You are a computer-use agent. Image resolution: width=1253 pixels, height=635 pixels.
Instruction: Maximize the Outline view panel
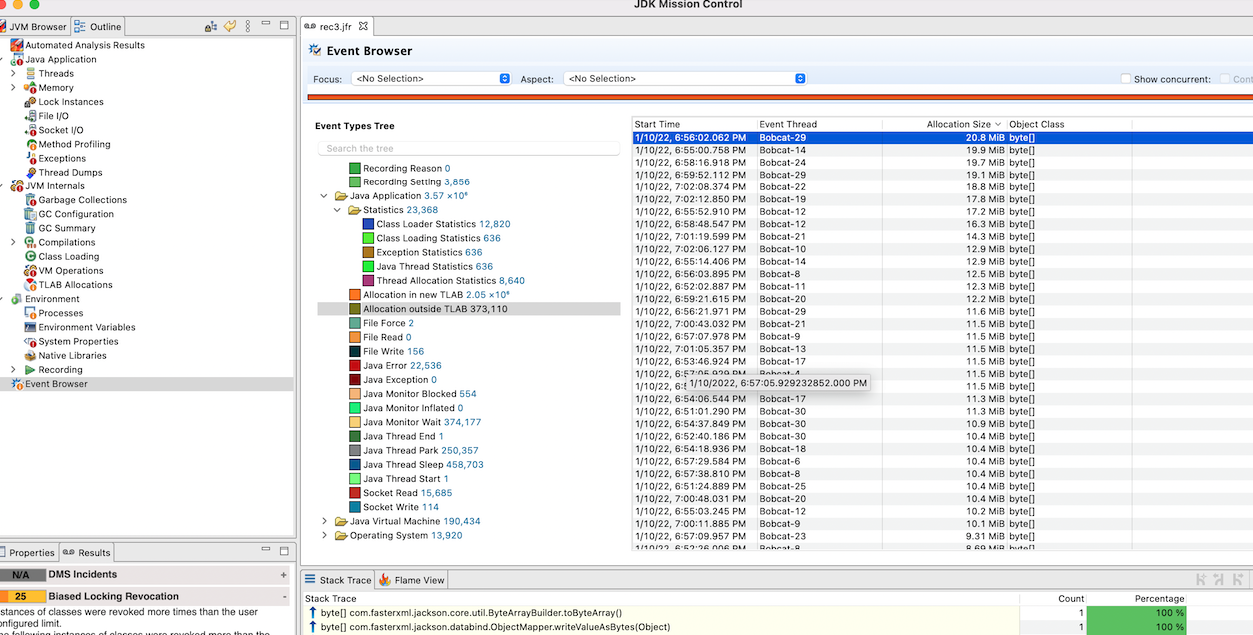(285, 25)
